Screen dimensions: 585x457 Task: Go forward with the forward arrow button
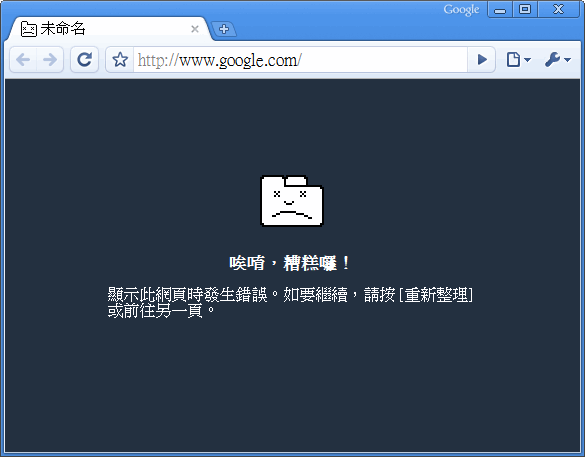pos(50,59)
